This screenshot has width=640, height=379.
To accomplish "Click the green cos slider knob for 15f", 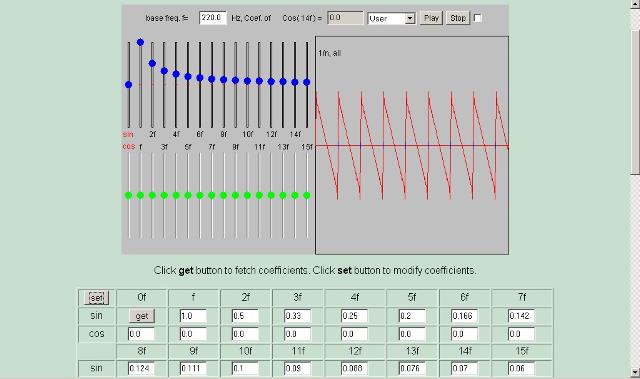I will point(307,195).
